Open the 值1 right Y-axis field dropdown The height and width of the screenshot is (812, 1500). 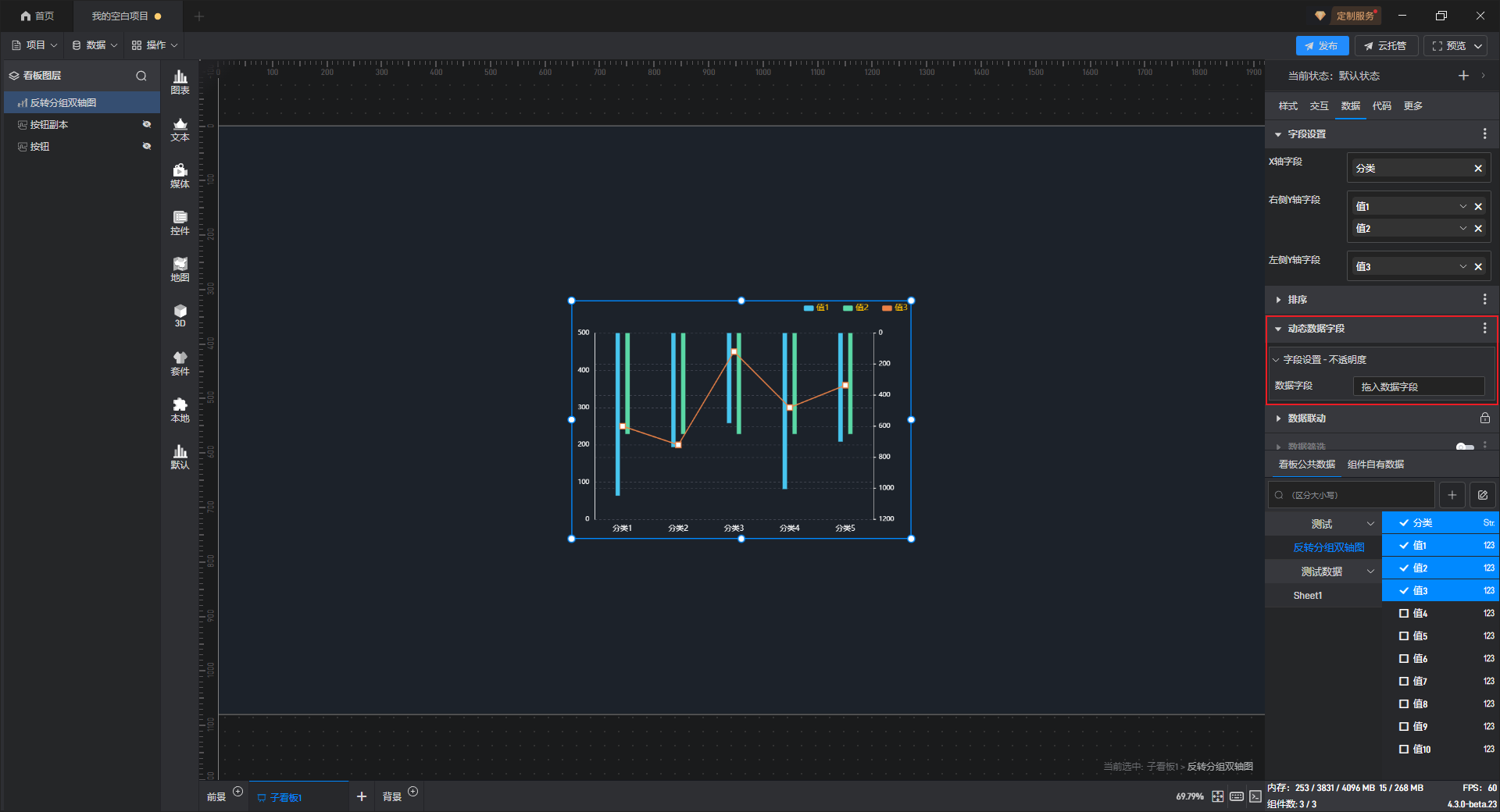[x=1462, y=207]
